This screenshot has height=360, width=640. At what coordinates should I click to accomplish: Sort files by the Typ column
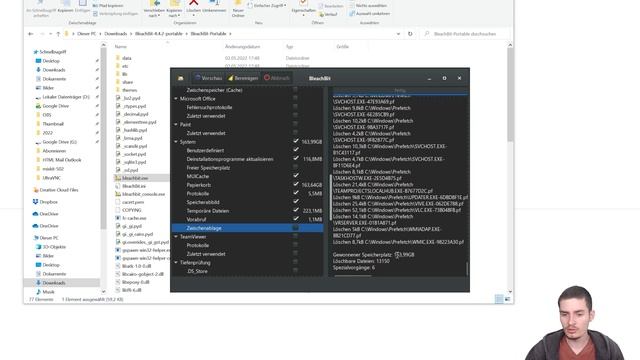(x=289, y=47)
